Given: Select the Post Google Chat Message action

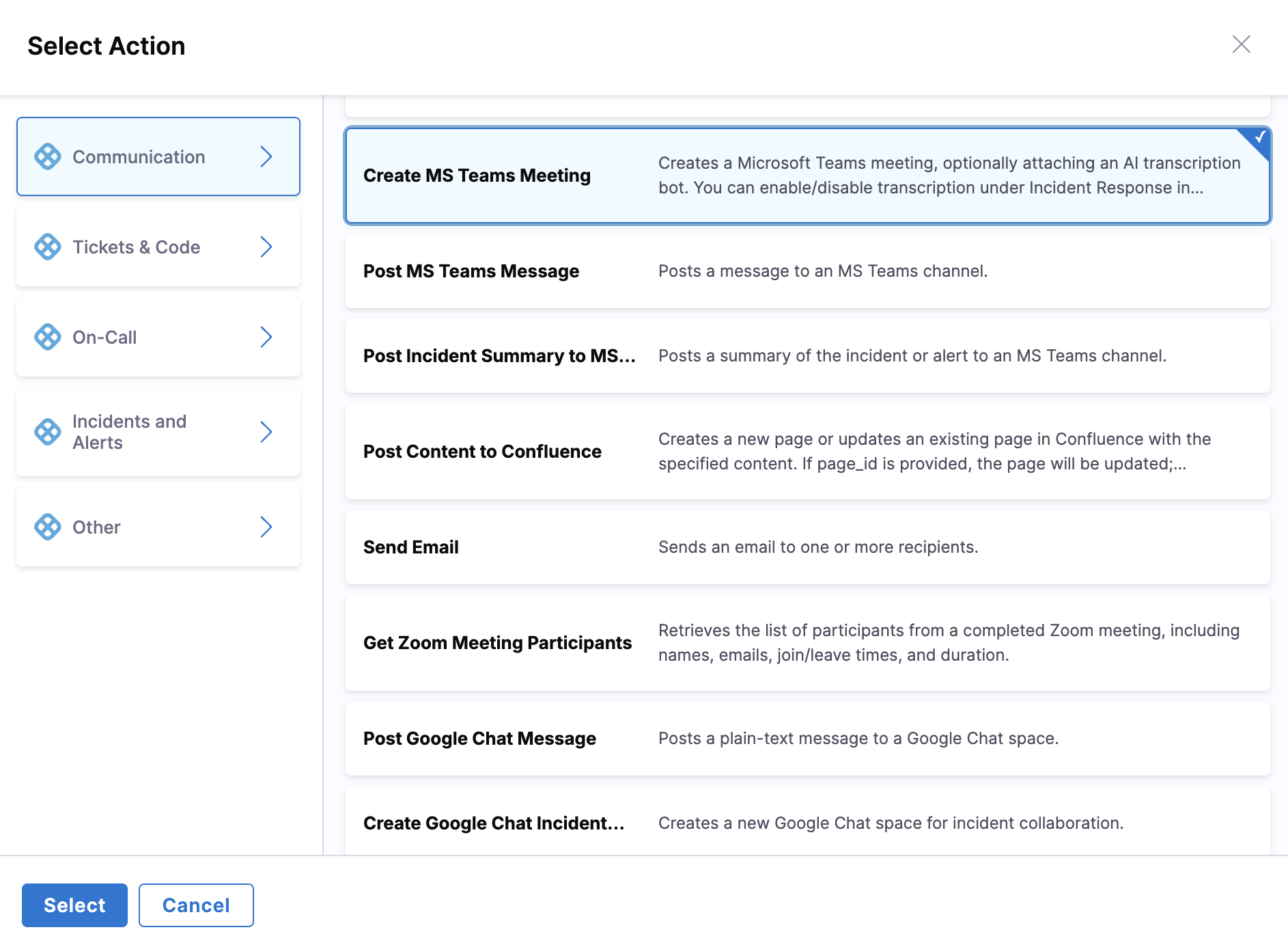Looking at the screenshot, I should [807, 739].
